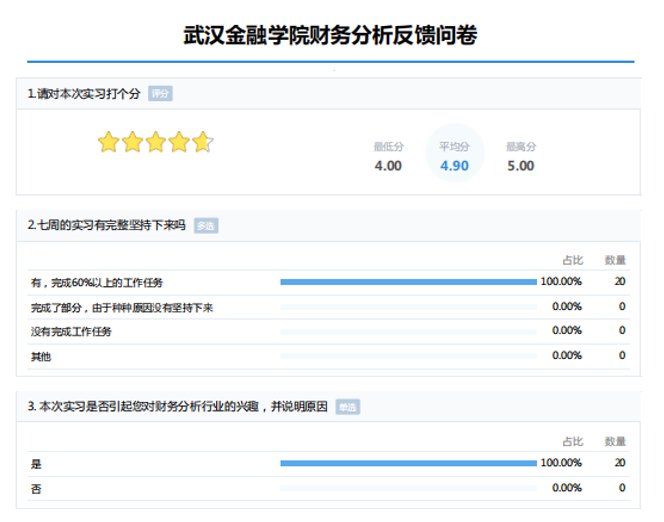Screen dimensions: 664x522
Task: Click the 100.00% value for 是
Action: click(561, 463)
